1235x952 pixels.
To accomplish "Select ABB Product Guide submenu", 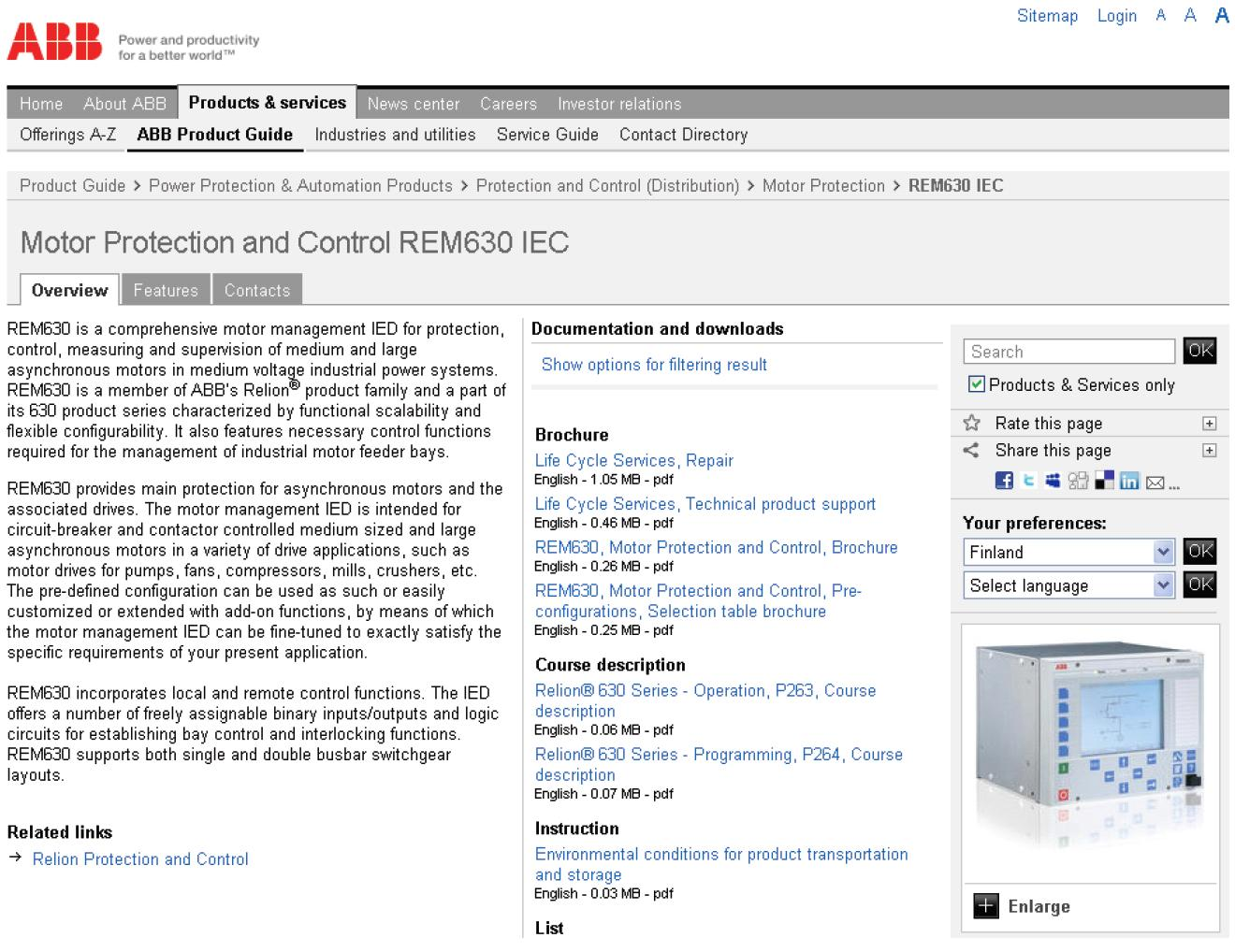I will 215,135.
